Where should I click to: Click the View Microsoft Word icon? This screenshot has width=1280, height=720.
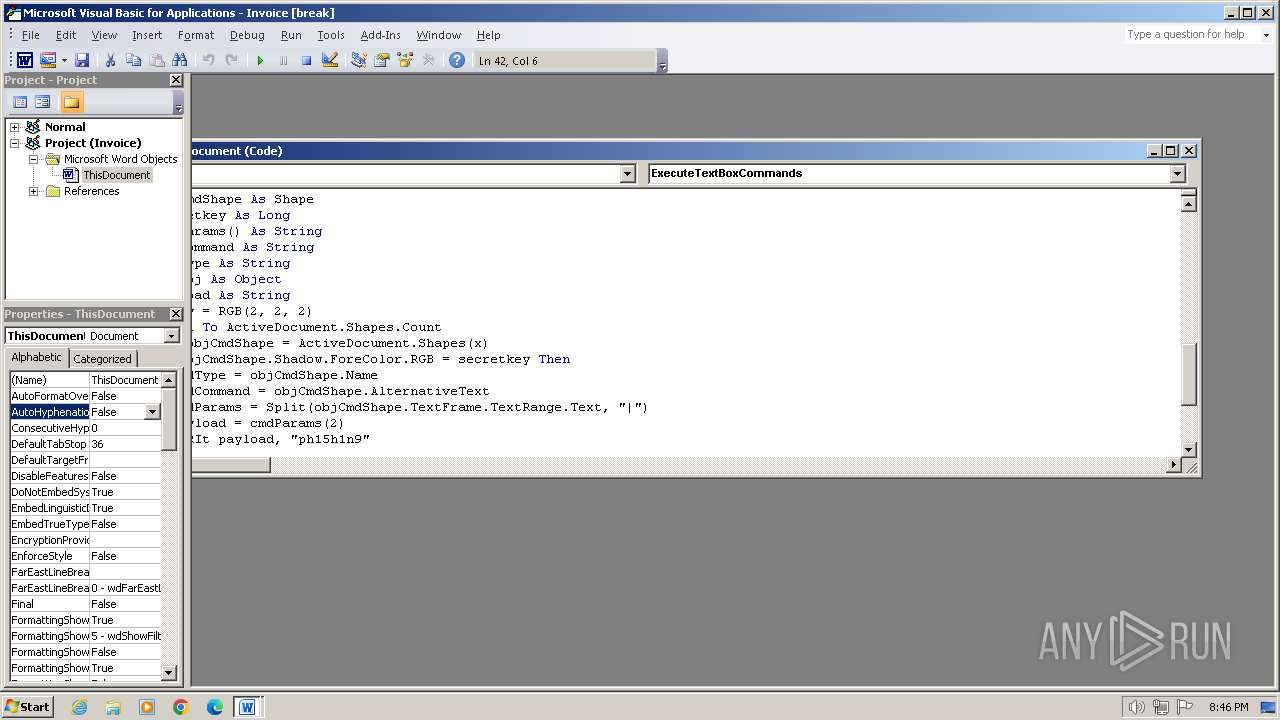(x=25, y=60)
